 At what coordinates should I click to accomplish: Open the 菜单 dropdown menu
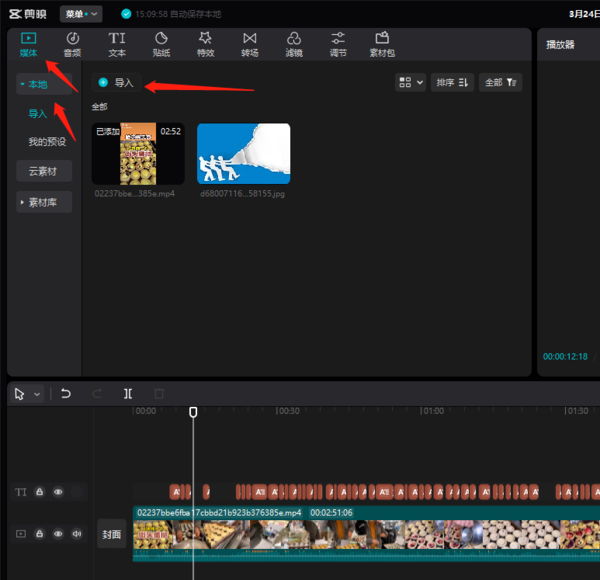tap(80, 14)
